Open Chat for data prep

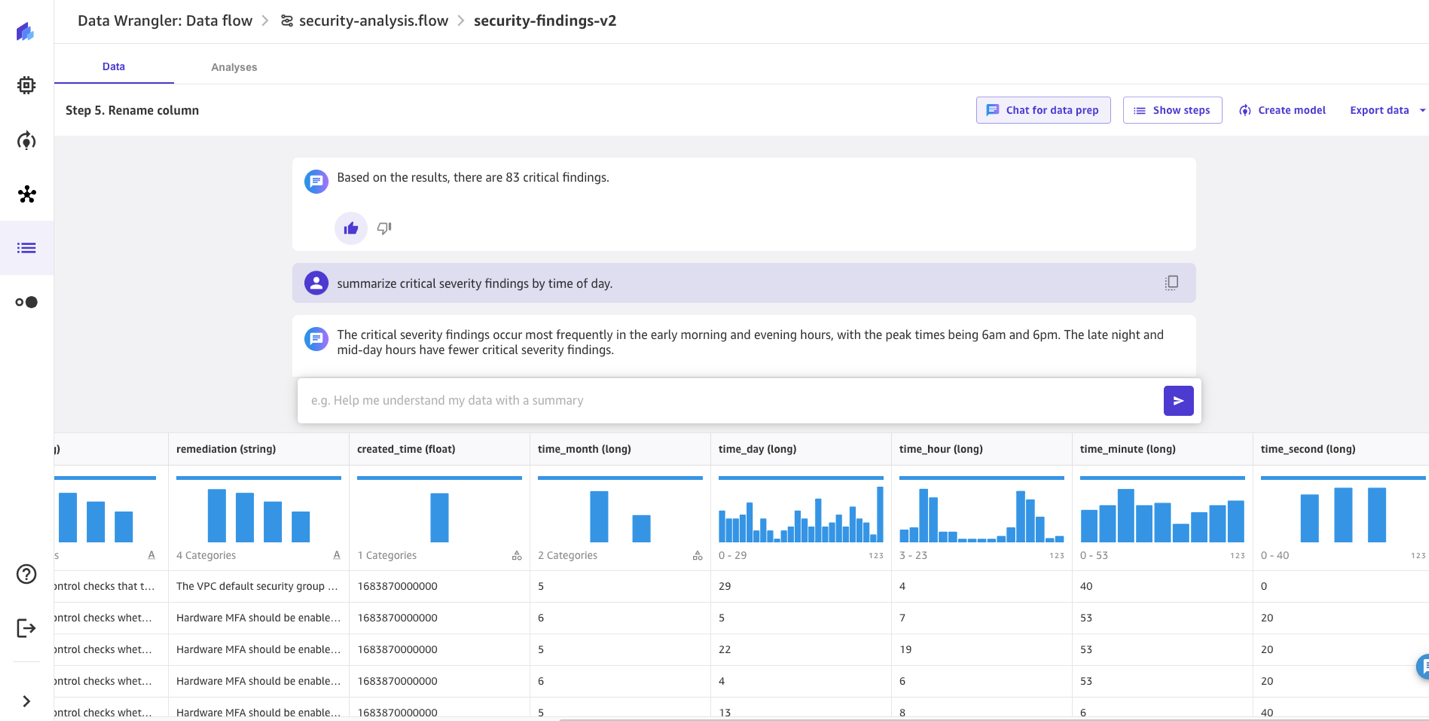[1043, 110]
